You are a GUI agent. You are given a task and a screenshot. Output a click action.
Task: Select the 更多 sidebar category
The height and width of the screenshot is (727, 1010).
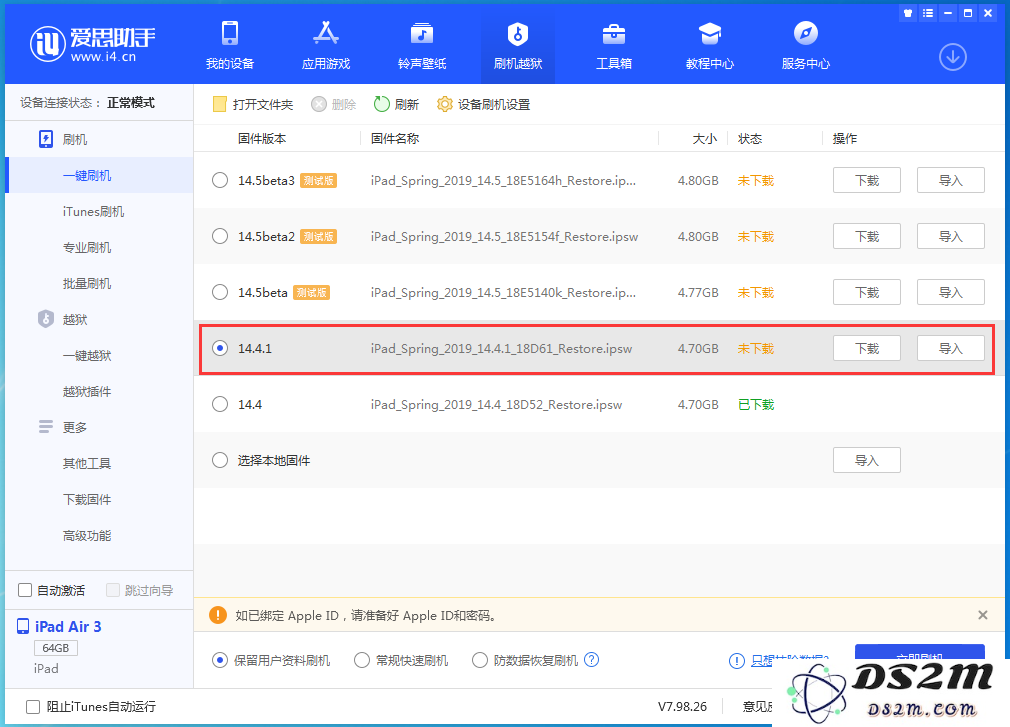click(x=63, y=427)
